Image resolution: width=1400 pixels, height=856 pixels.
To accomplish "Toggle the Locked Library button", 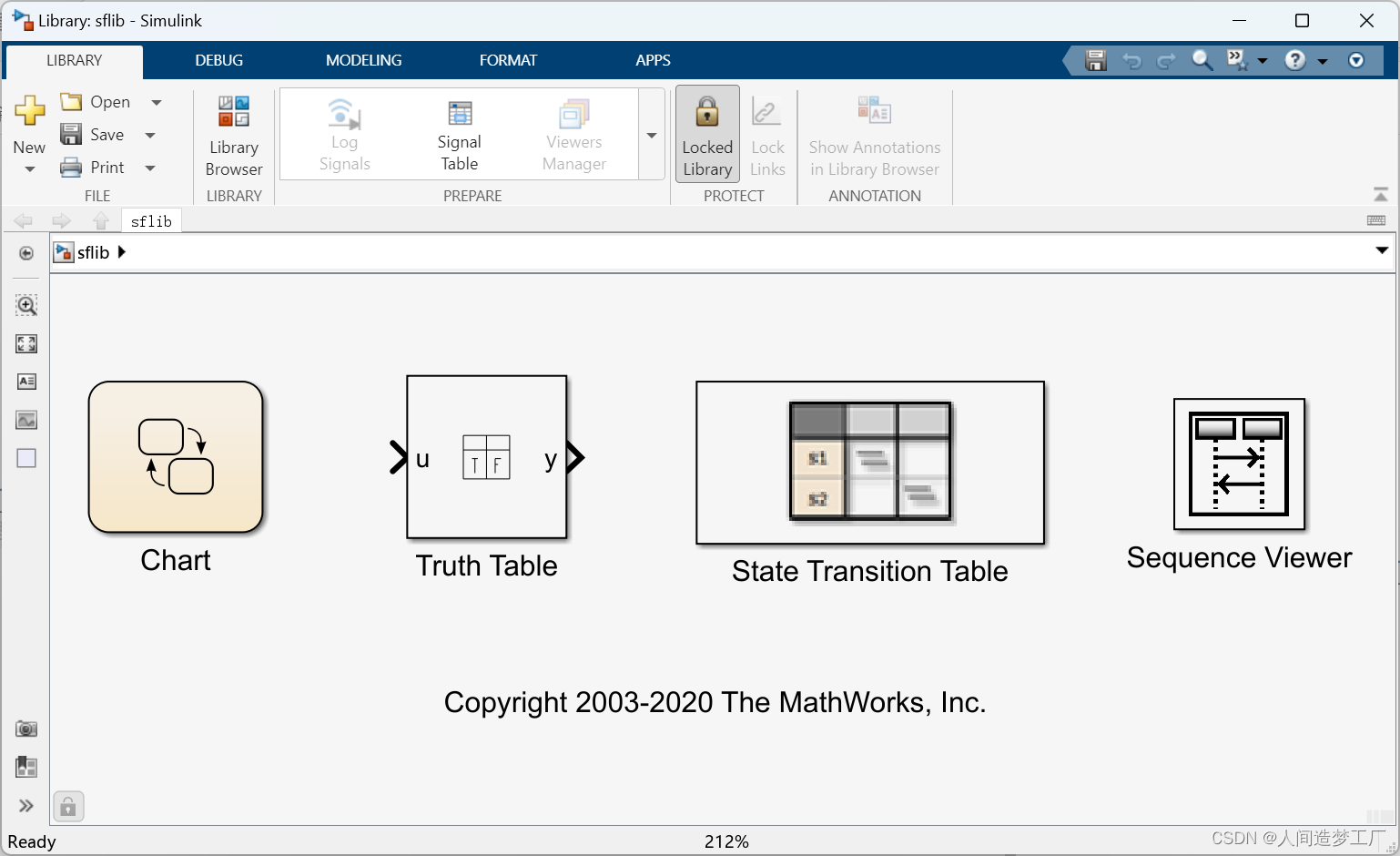I will pos(707,135).
